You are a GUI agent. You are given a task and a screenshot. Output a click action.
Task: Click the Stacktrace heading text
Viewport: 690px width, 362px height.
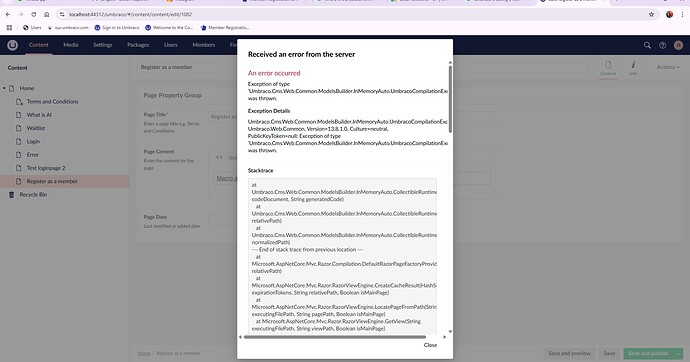click(261, 171)
